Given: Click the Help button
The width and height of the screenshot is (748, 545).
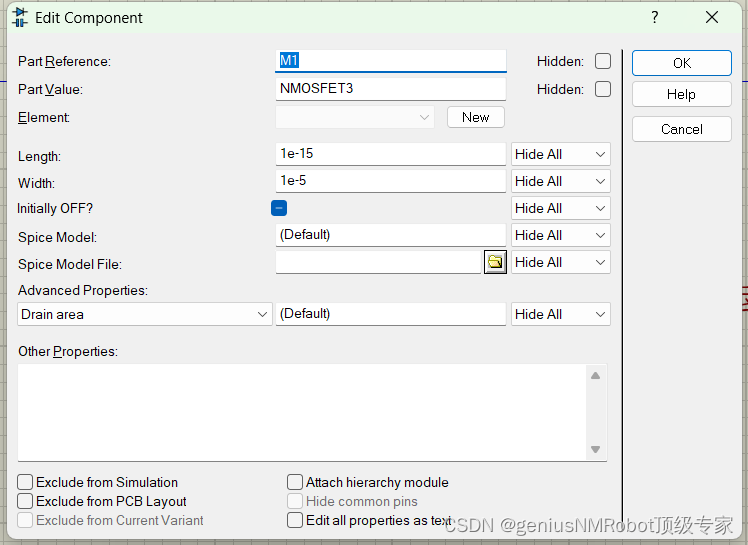Looking at the screenshot, I should click(682, 94).
